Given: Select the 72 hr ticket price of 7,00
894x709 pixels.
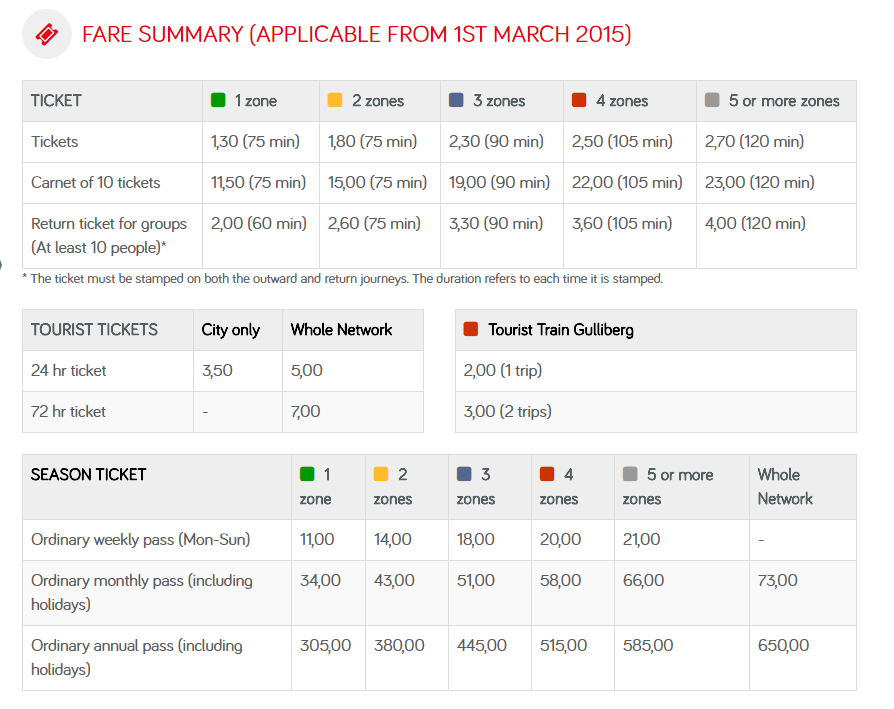Looking at the screenshot, I should point(303,411).
